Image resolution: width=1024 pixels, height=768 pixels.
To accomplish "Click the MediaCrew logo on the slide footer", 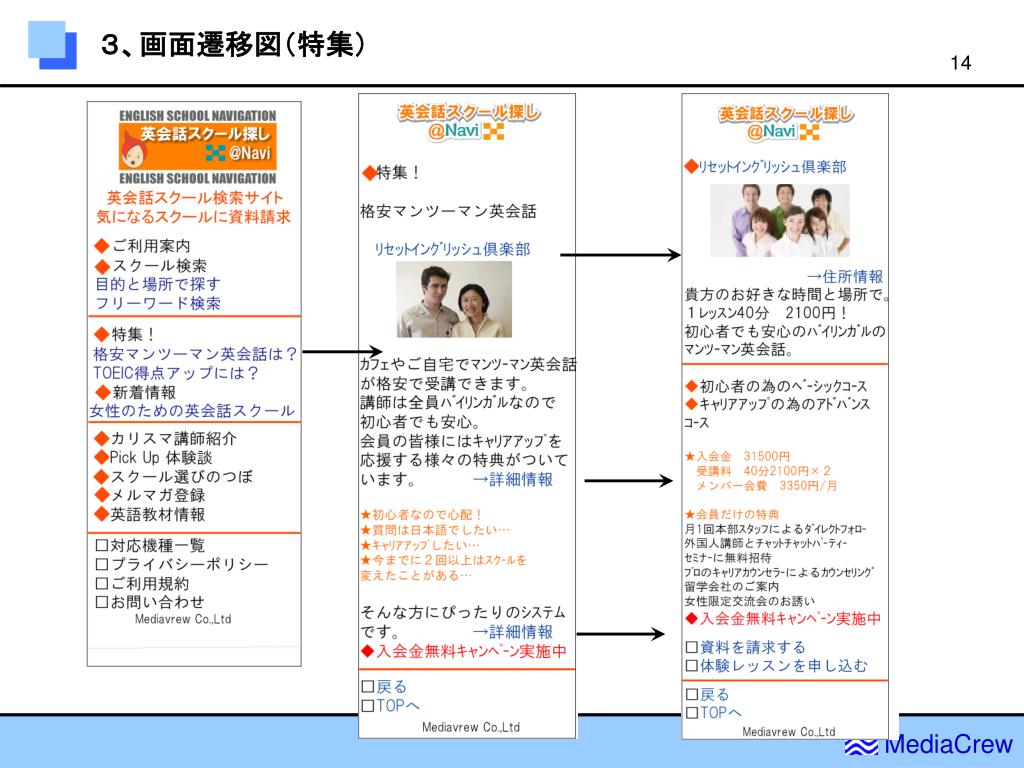I will coord(928,745).
